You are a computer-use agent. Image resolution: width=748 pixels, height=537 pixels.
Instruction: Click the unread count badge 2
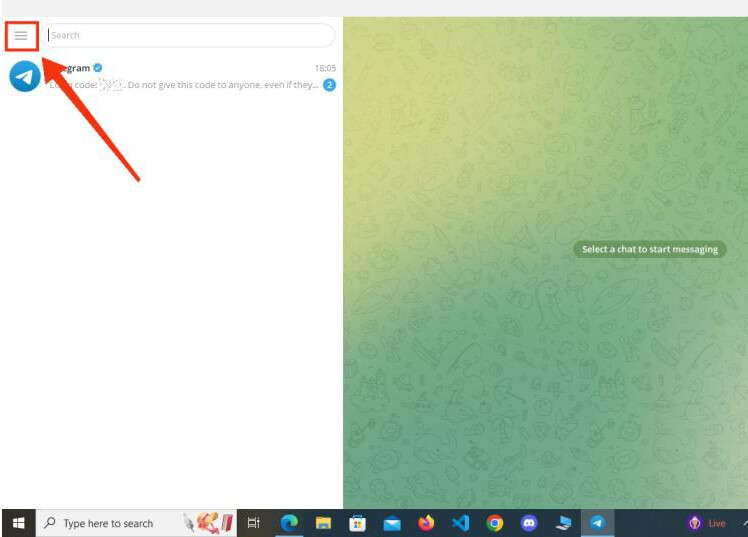coord(329,85)
